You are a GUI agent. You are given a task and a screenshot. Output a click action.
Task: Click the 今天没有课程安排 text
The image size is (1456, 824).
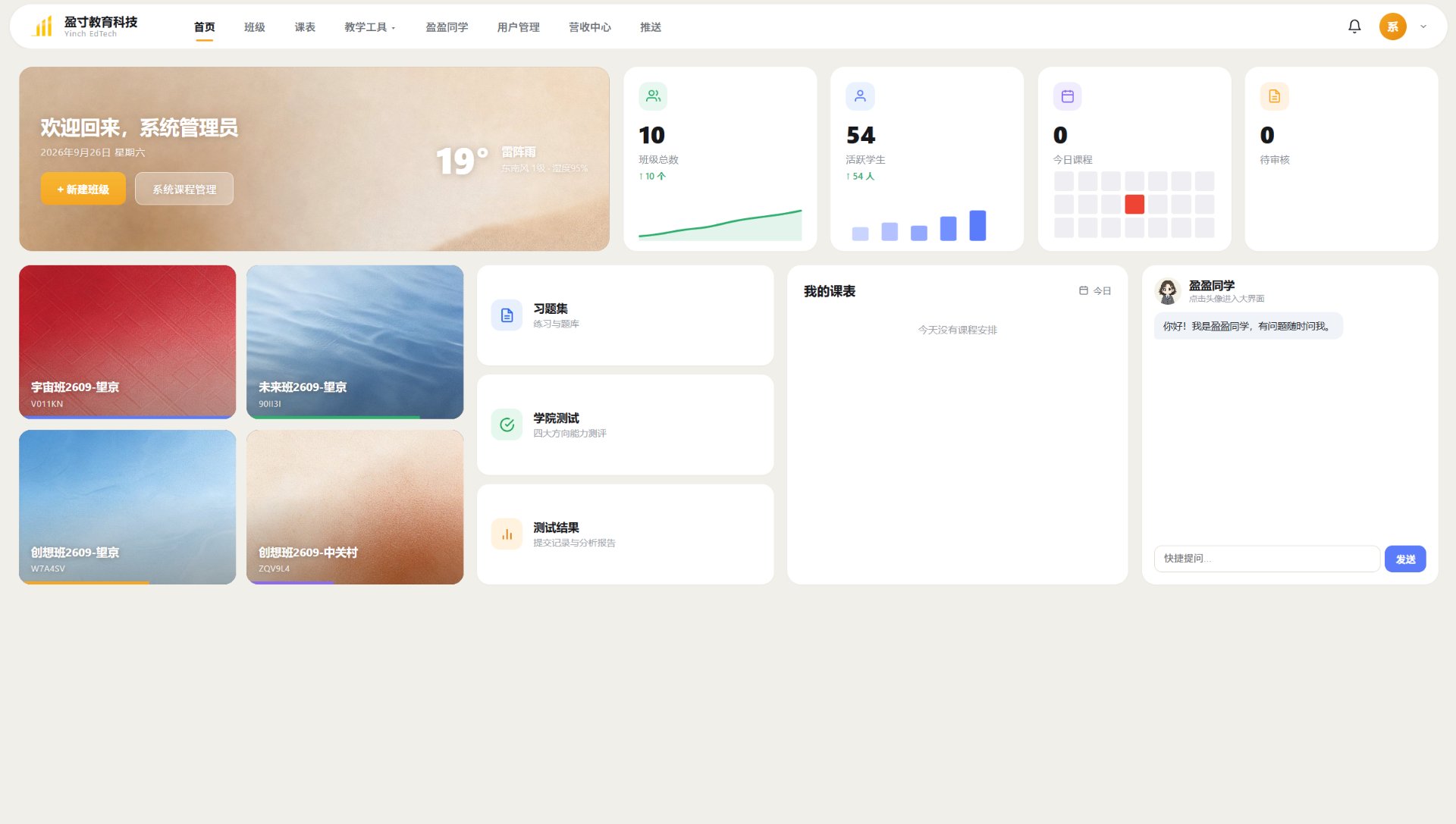point(957,330)
